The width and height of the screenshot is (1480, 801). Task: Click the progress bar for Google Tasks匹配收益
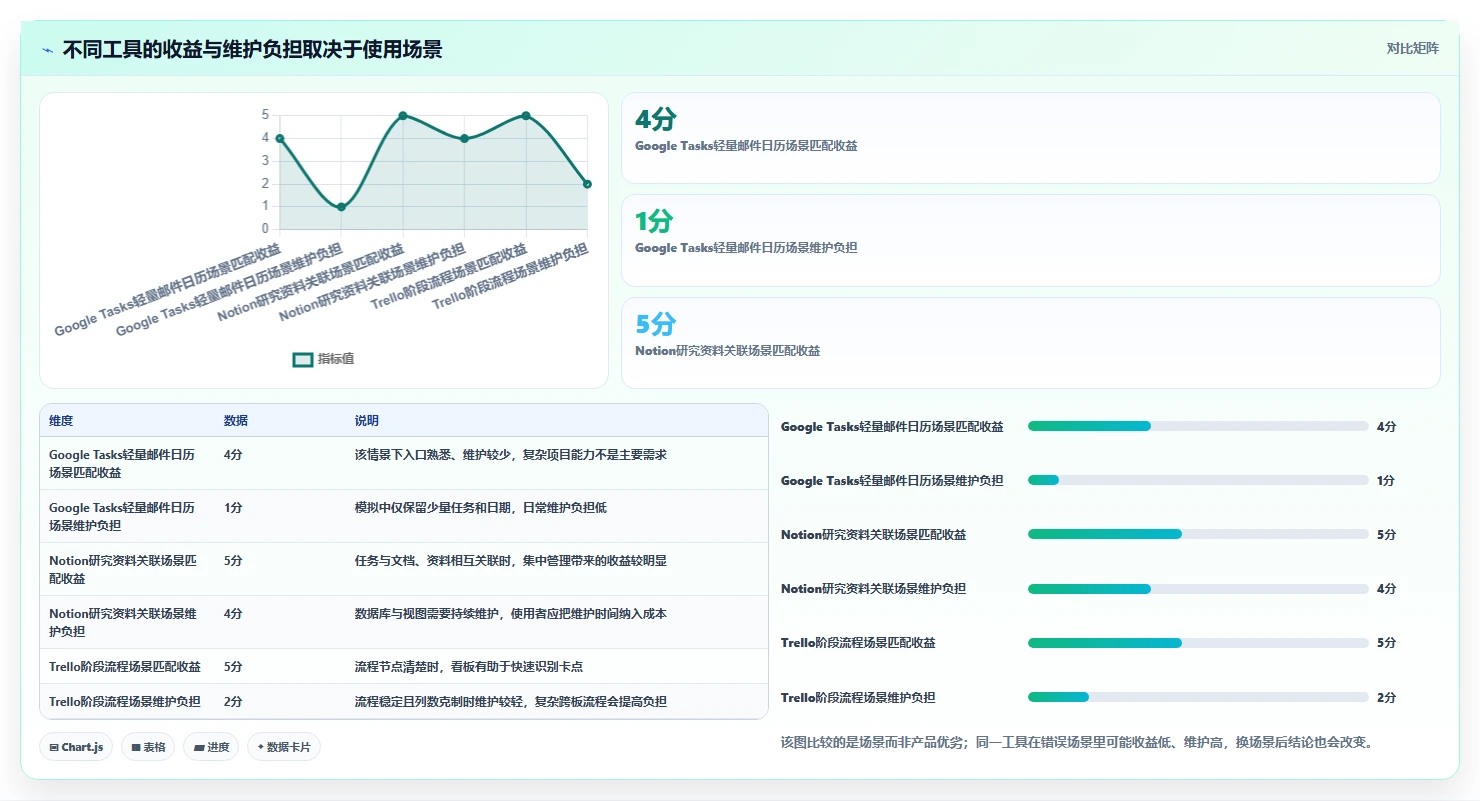tap(1198, 426)
